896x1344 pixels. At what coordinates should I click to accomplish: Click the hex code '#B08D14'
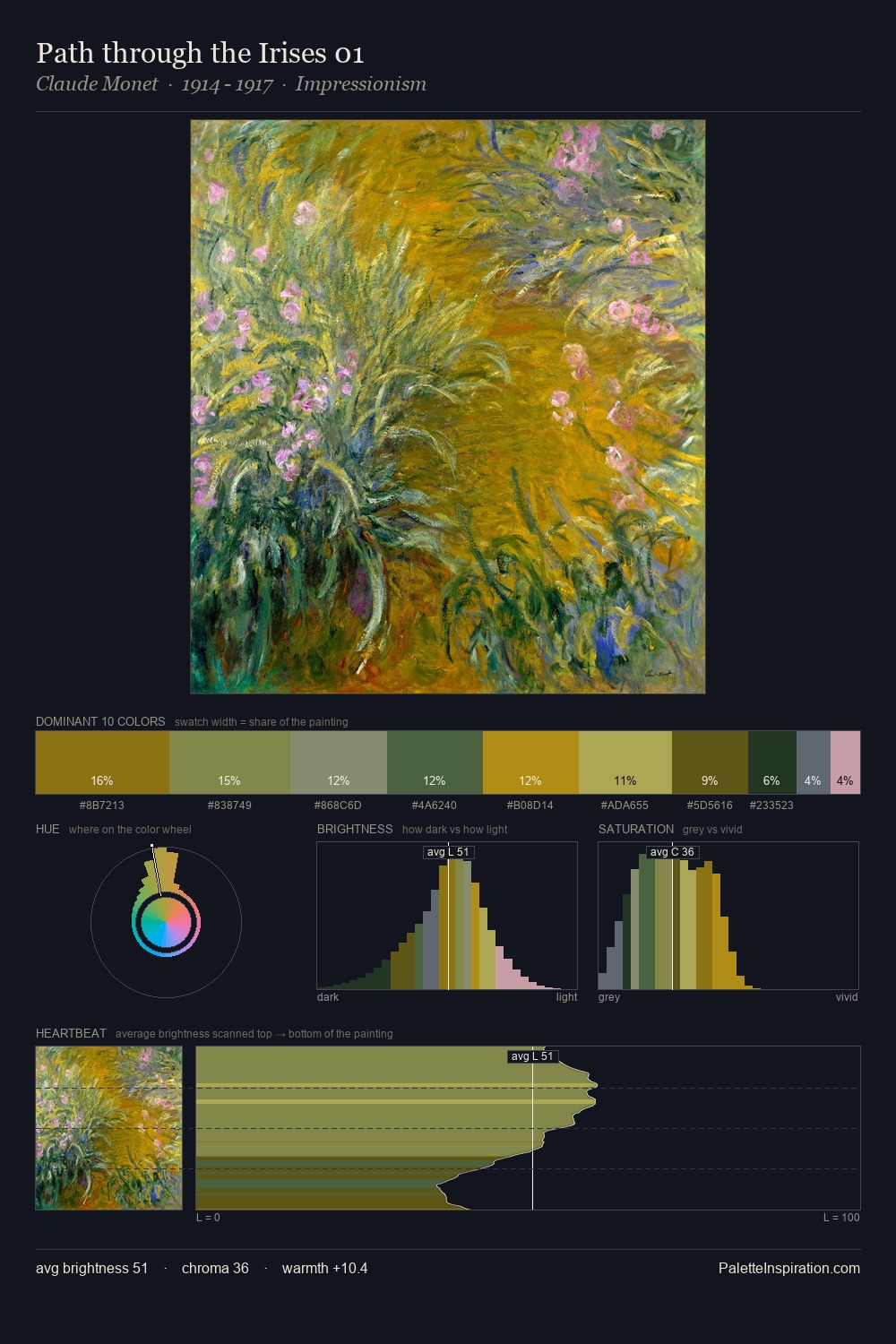(530, 806)
